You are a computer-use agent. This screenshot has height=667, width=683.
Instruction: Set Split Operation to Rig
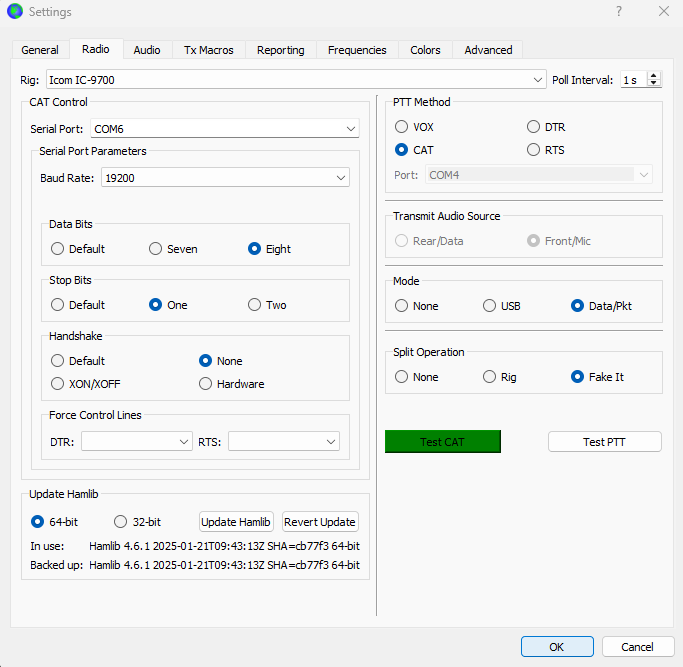click(x=490, y=377)
